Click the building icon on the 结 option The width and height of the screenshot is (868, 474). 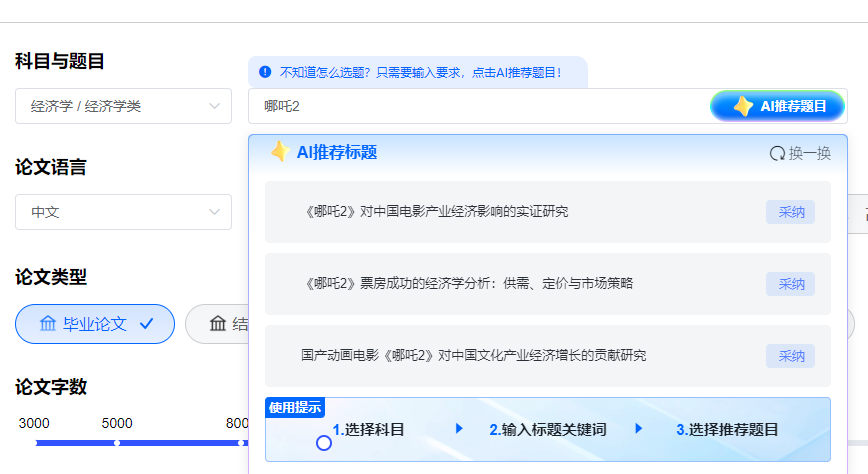click(218, 323)
